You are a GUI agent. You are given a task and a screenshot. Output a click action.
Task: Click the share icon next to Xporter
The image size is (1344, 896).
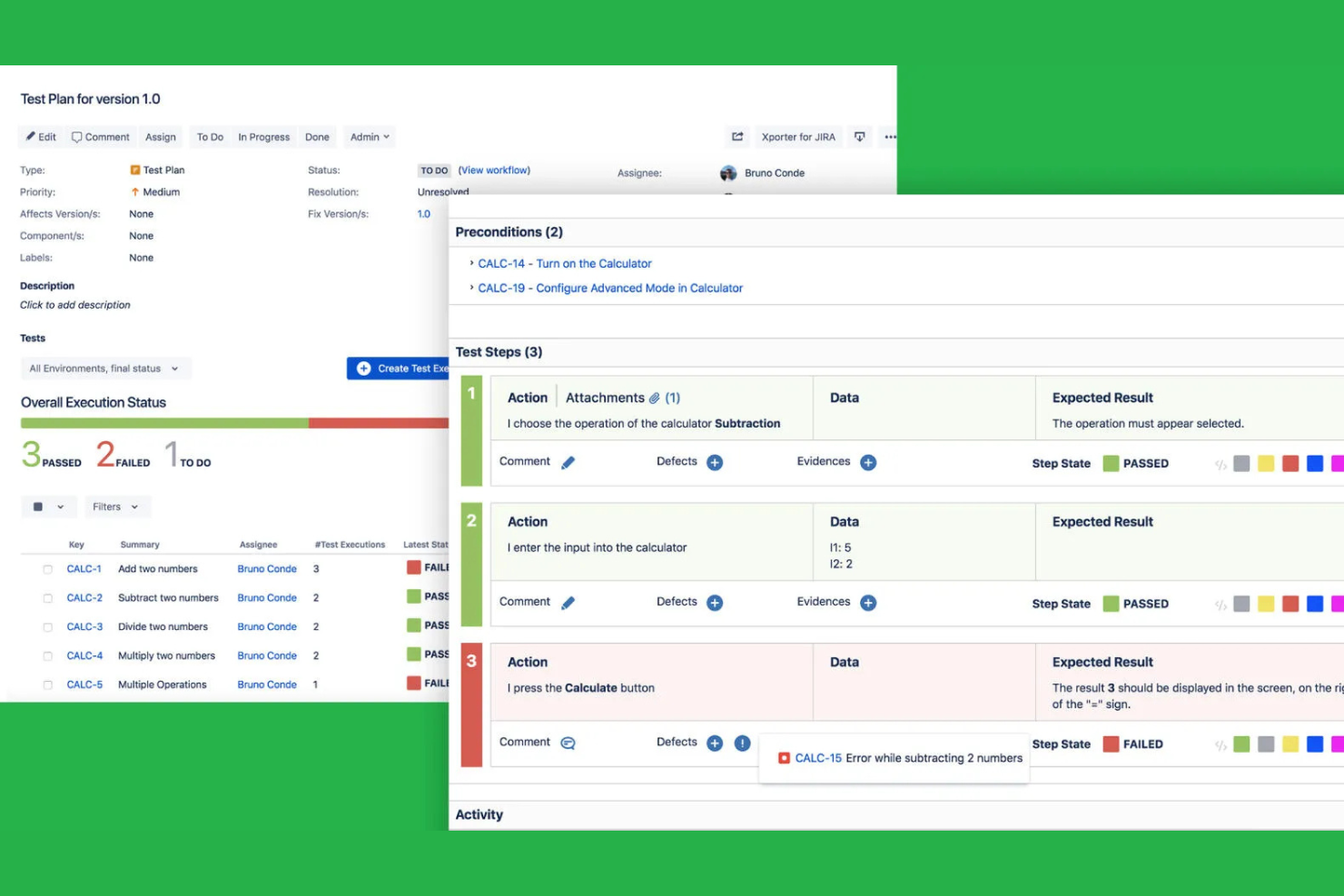[737, 136]
